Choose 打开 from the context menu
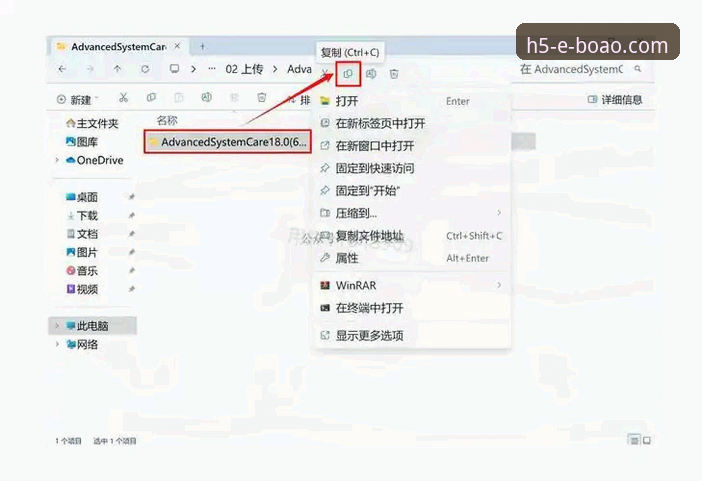The image size is (702, 481). pyautogui.click(x=412, y=101)
